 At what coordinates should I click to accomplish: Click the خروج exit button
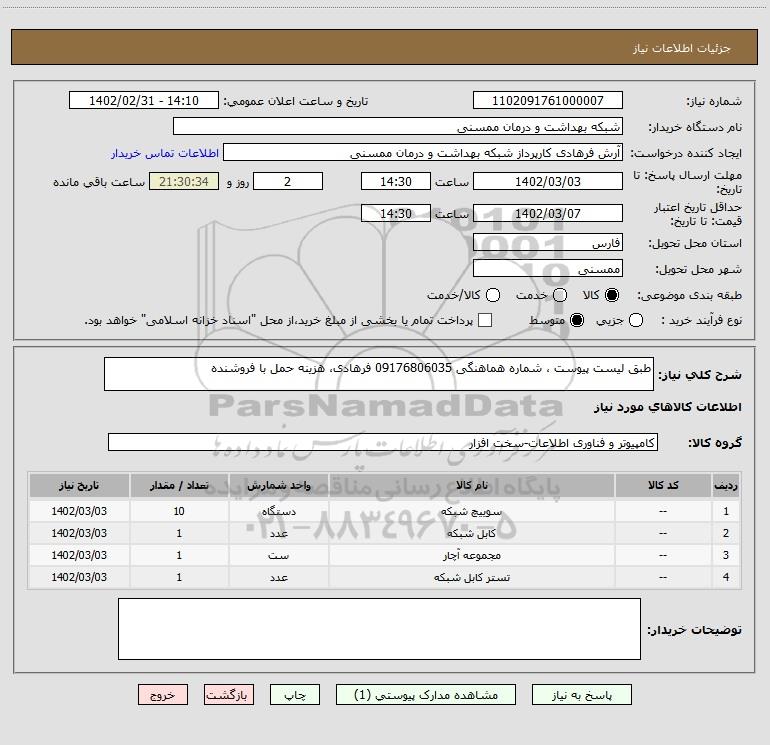(x=163, y=695)
